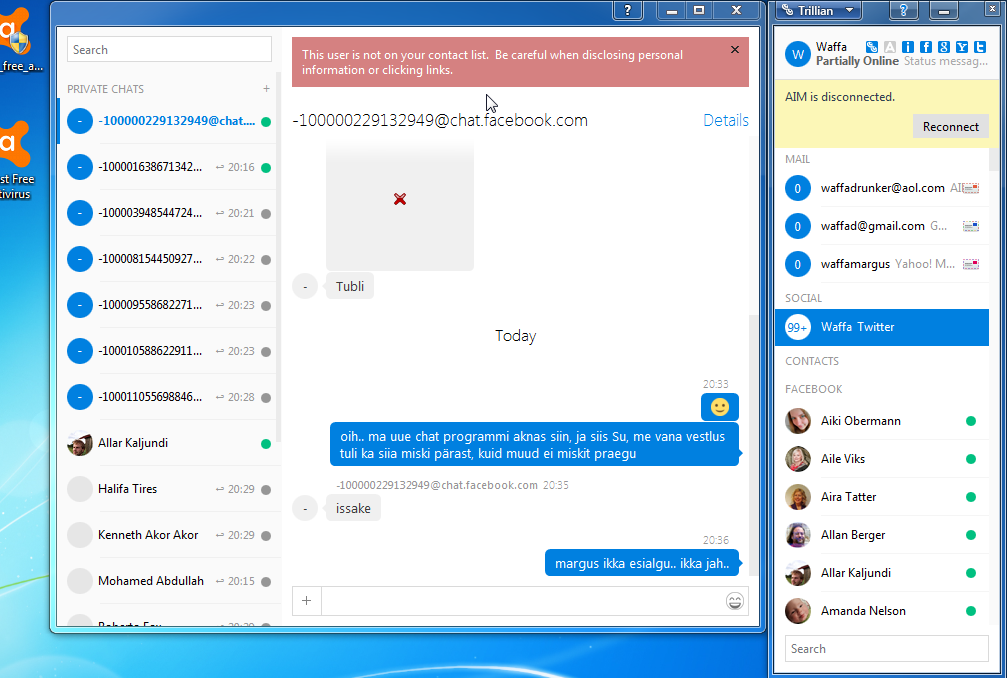The width and height of the screenshot is (1007, 678).
Task: Add a new private chat with the plus icon
Action: 266,89
